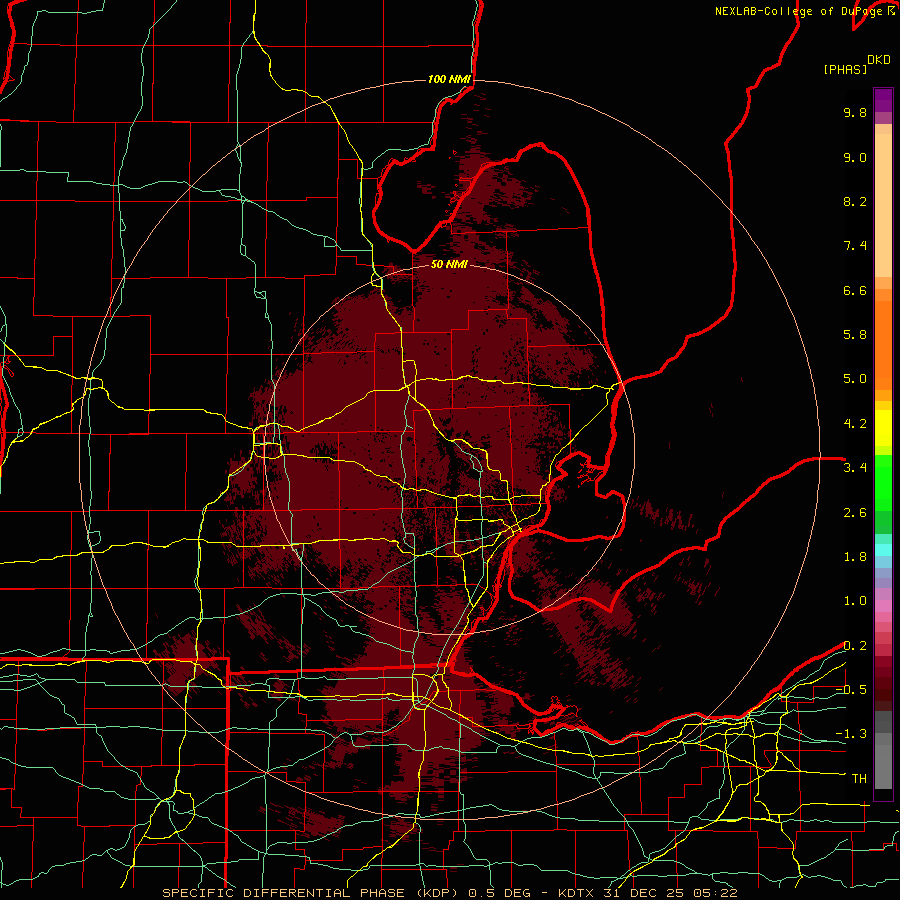Click the 1.0 value on color scale
This screenshot has height=900, width=900.
coord(855,601)
